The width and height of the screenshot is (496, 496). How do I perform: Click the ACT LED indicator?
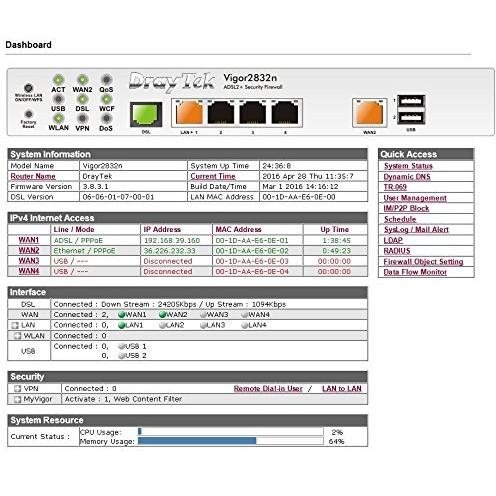(x=58, y=80)
